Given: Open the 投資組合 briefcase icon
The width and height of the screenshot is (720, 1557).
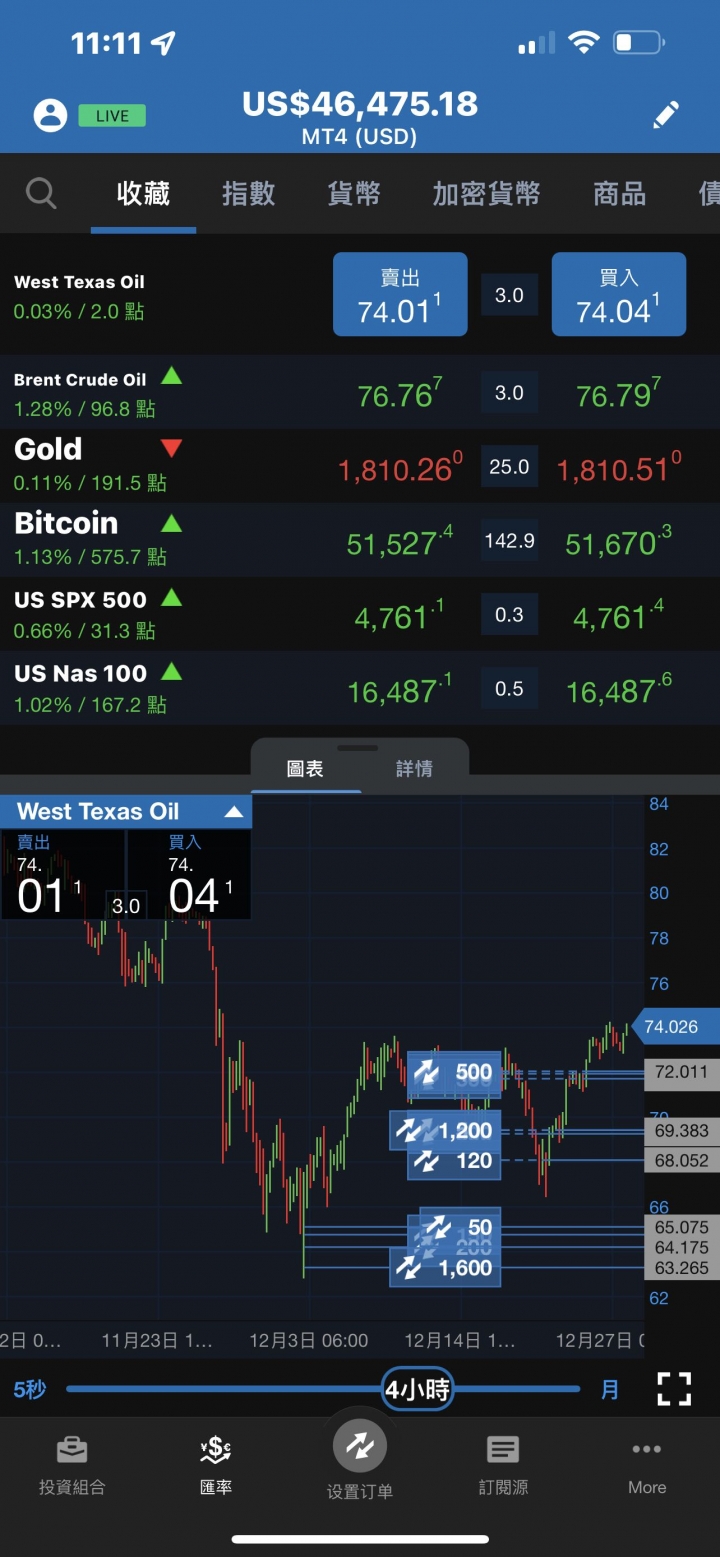Looking at the screenshot, I should (70, 1448).
